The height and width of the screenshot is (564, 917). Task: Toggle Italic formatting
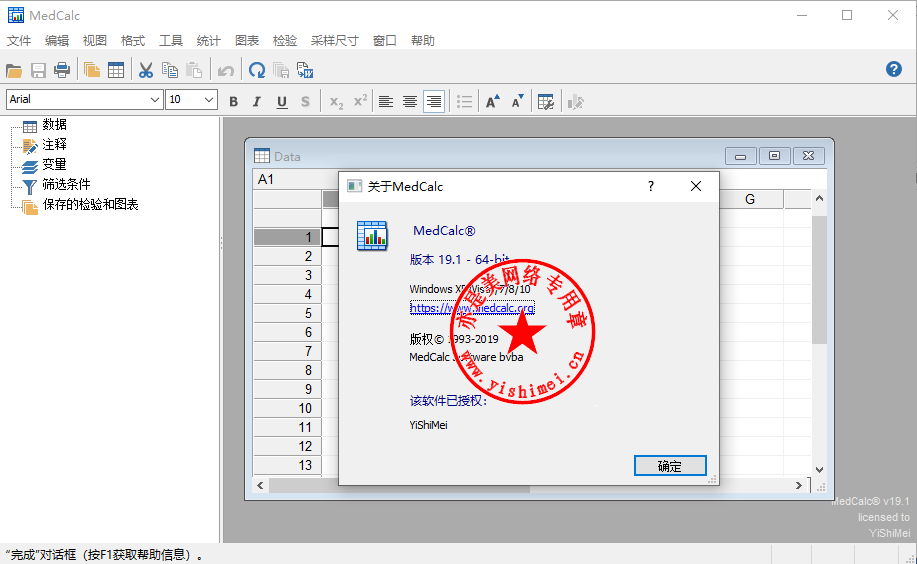pyautogui.click(x=257, y=102)
